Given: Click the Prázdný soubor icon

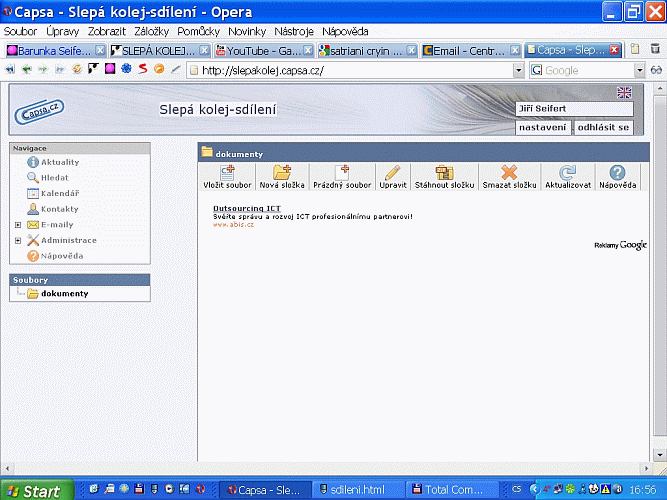Looking at the screenshot, I should click(x=342, y=174).
